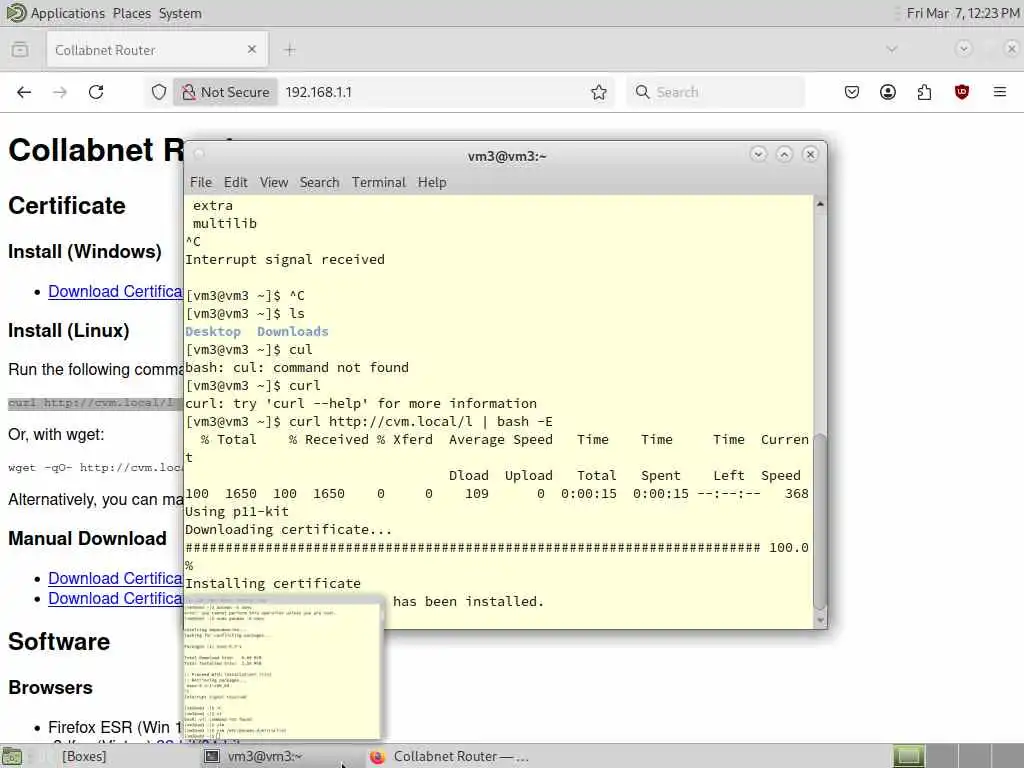Click the vm3@vm3:~ taskbar entry

(263, 756)
